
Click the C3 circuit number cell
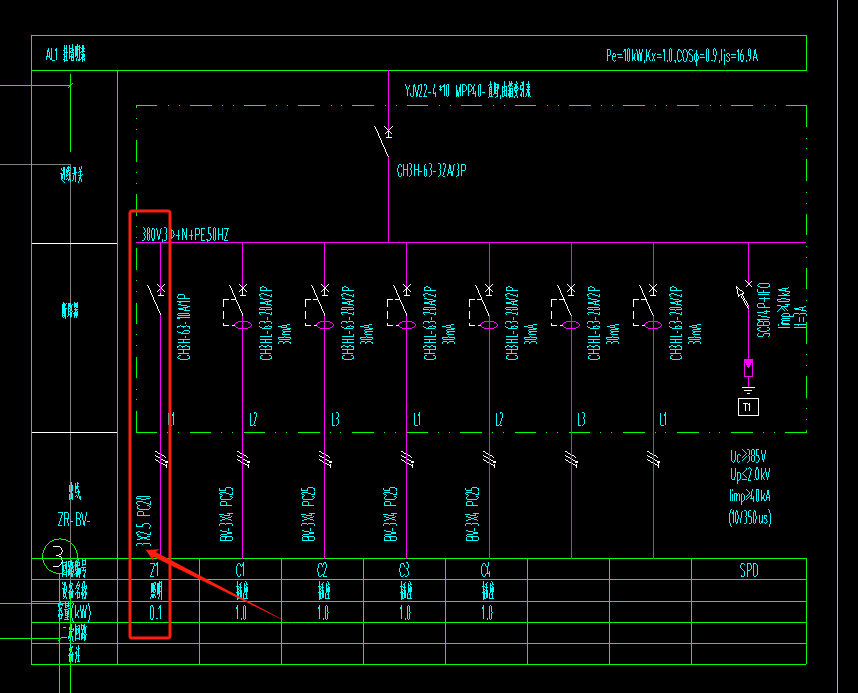404,570
